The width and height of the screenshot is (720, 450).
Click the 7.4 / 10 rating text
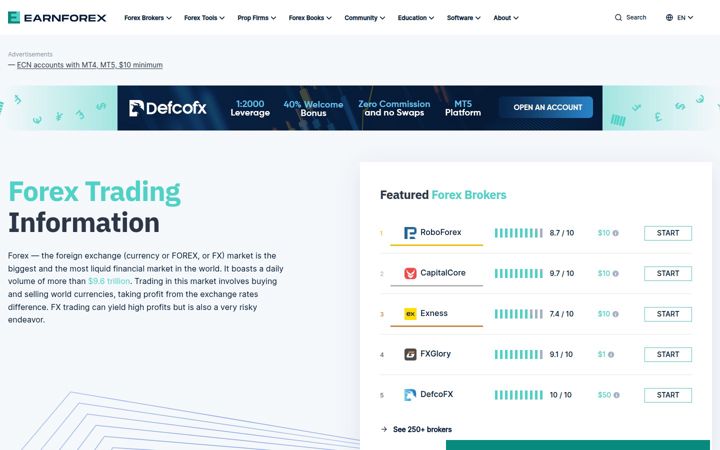(x=562, y=314)
